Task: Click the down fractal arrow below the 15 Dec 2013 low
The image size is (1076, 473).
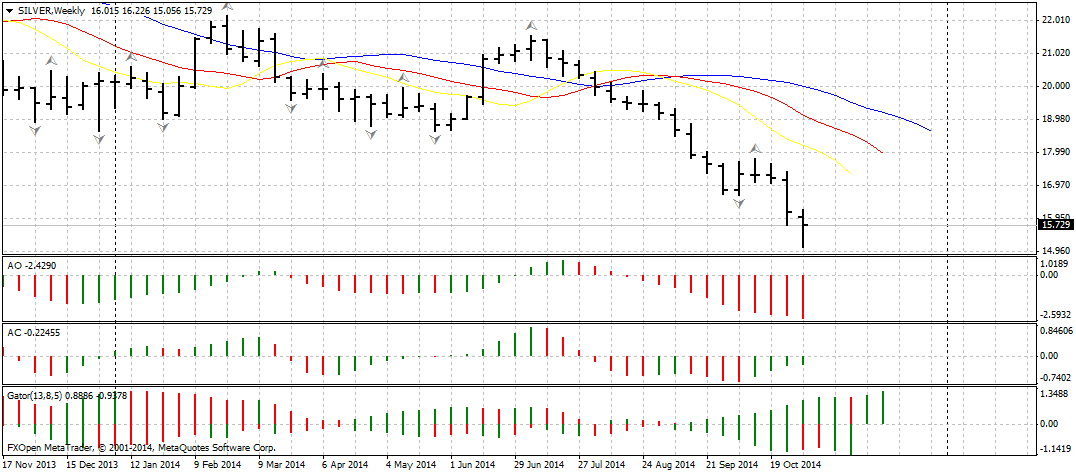Action: click(99, 141)
